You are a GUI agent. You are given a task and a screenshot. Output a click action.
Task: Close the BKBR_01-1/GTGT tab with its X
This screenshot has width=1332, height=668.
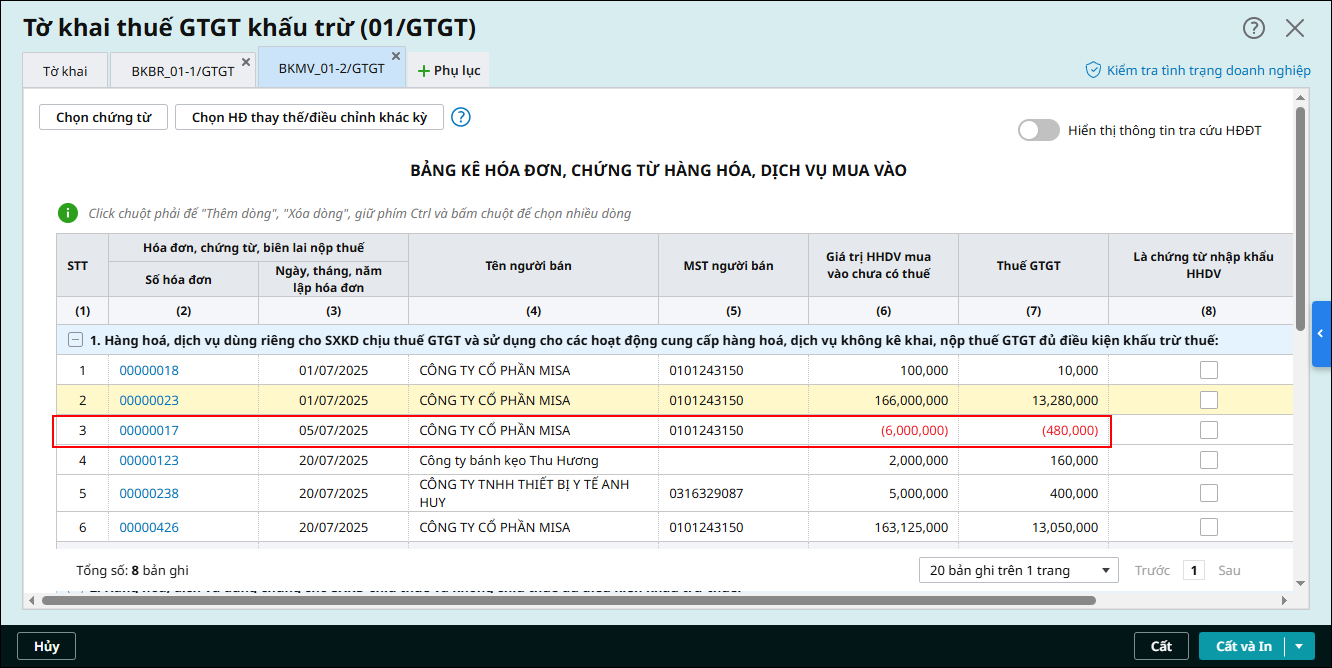coord(246,62)
